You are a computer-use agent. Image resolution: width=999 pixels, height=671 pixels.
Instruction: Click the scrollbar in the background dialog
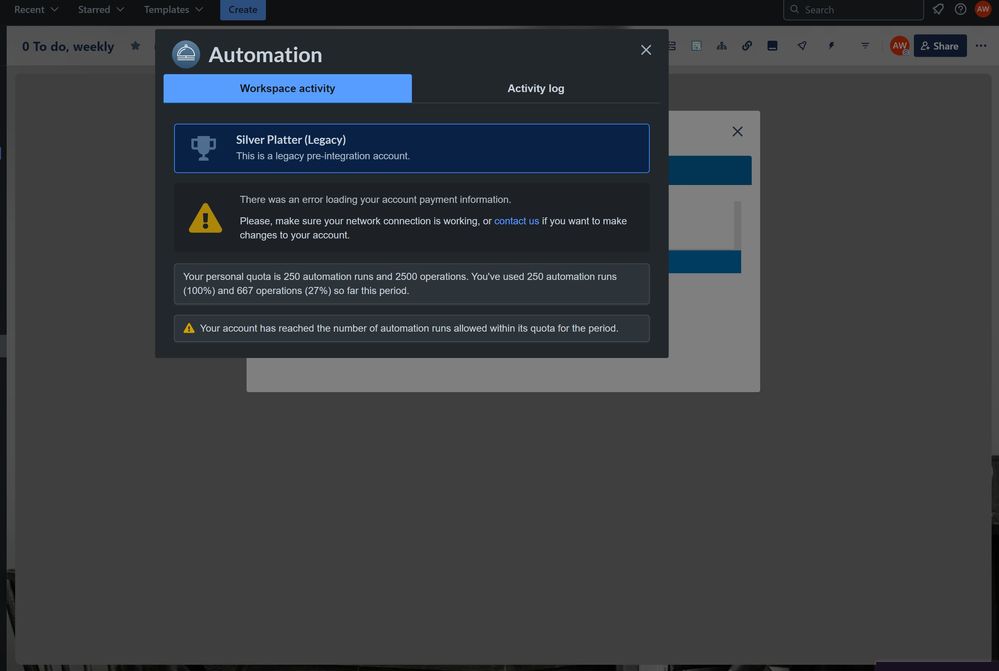(737, 229)
